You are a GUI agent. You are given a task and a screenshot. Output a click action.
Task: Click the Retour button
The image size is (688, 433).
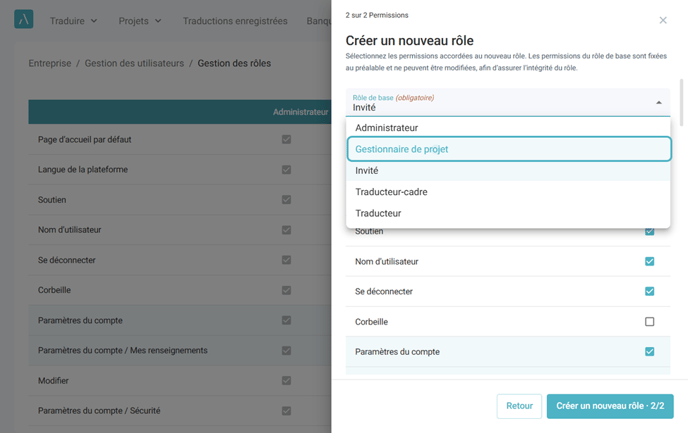coord(519,406)
